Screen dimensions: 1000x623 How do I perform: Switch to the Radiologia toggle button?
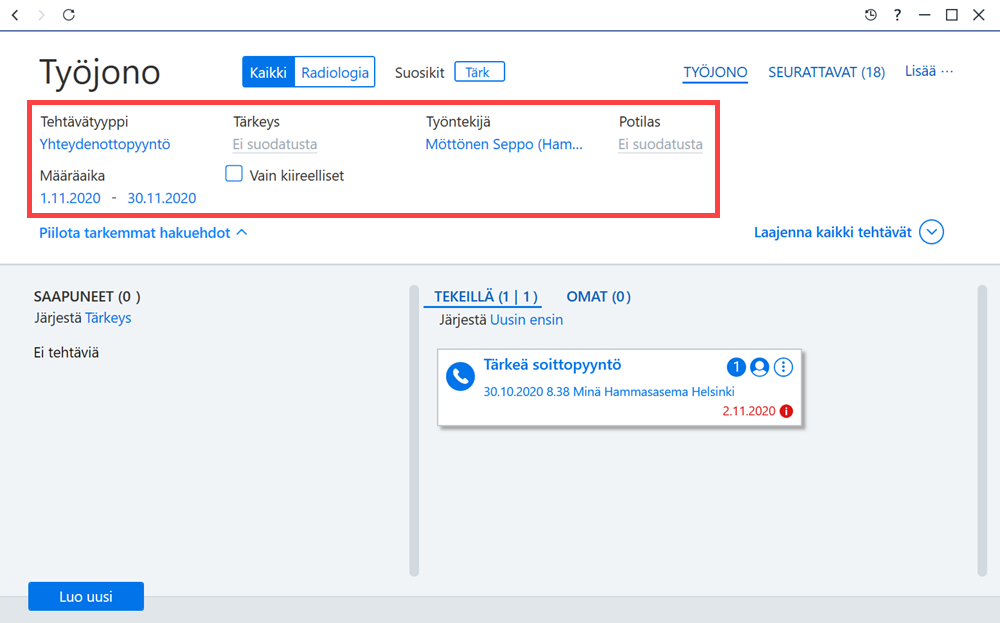point(335,72)
